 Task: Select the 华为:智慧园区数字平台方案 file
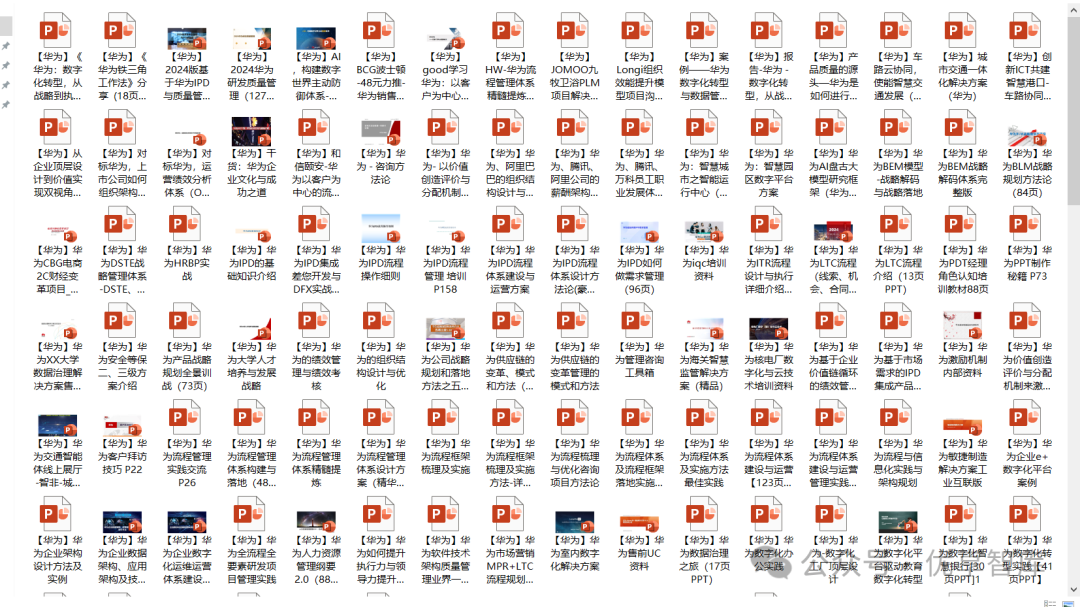pos(768,128)
